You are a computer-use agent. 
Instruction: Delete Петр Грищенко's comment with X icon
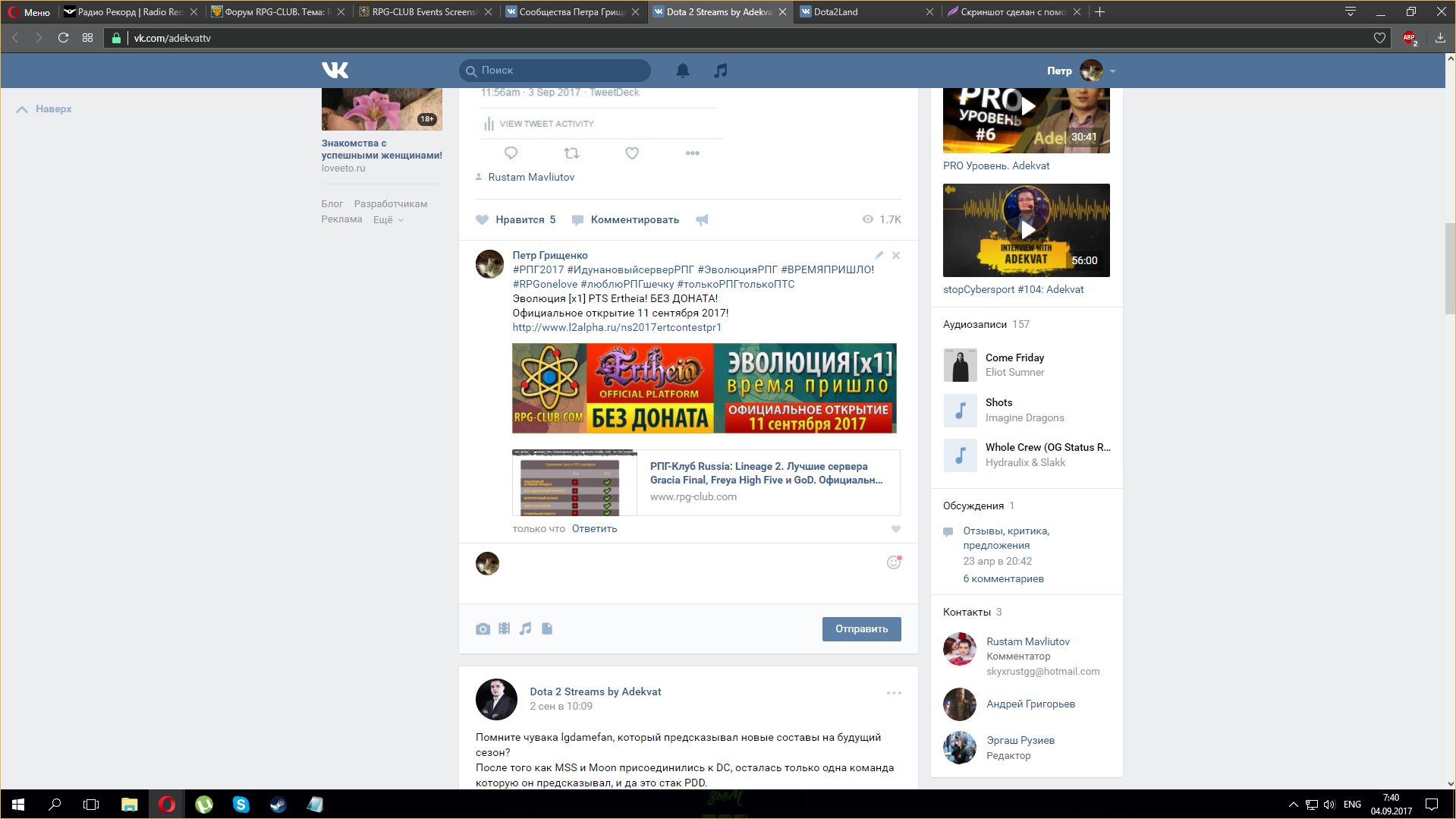click(x=896, y=256)
